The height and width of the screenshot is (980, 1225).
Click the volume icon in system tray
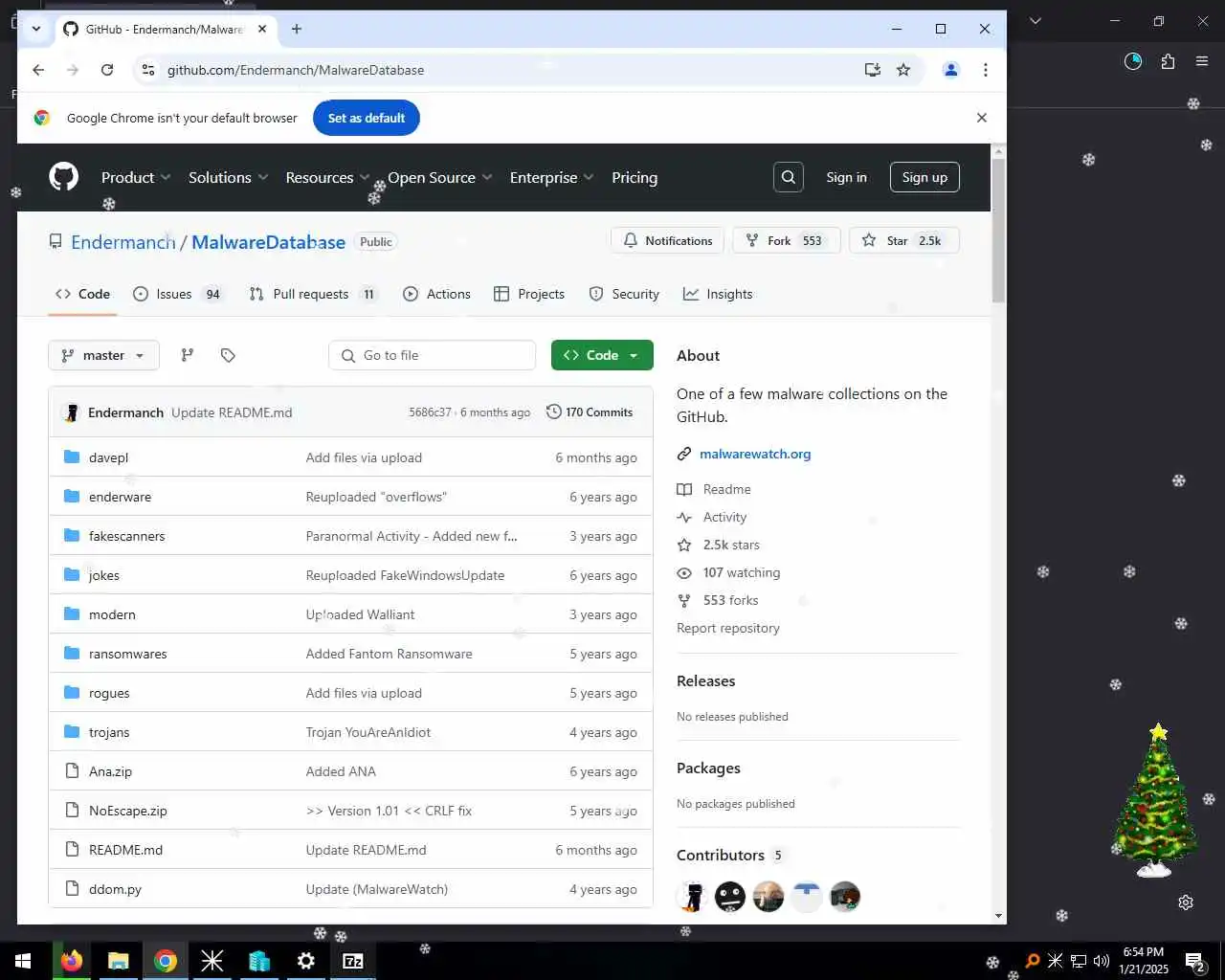[x=1102, y=961]
